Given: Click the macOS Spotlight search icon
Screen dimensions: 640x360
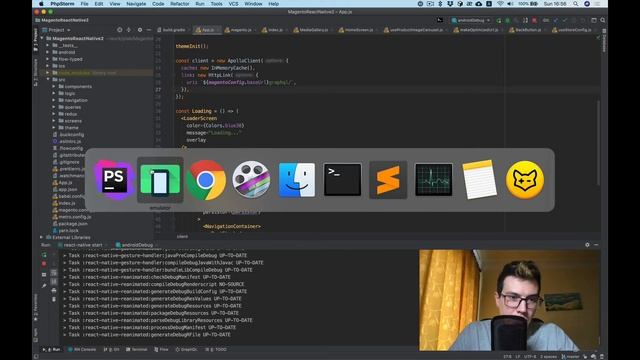Looking at the screenshot, I should tap(576, 4).
